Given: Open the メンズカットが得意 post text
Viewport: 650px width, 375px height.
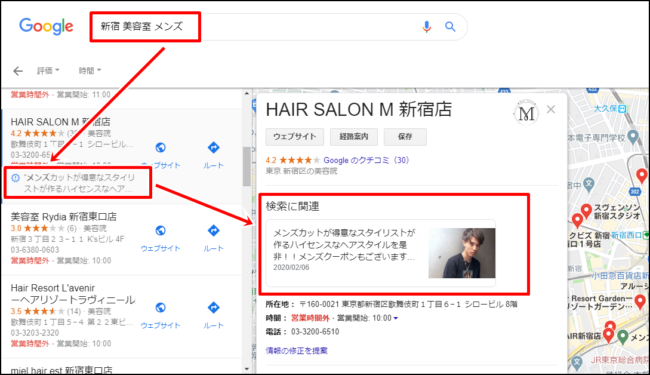Looking at the screenshot, I should [x=344, y=244].
